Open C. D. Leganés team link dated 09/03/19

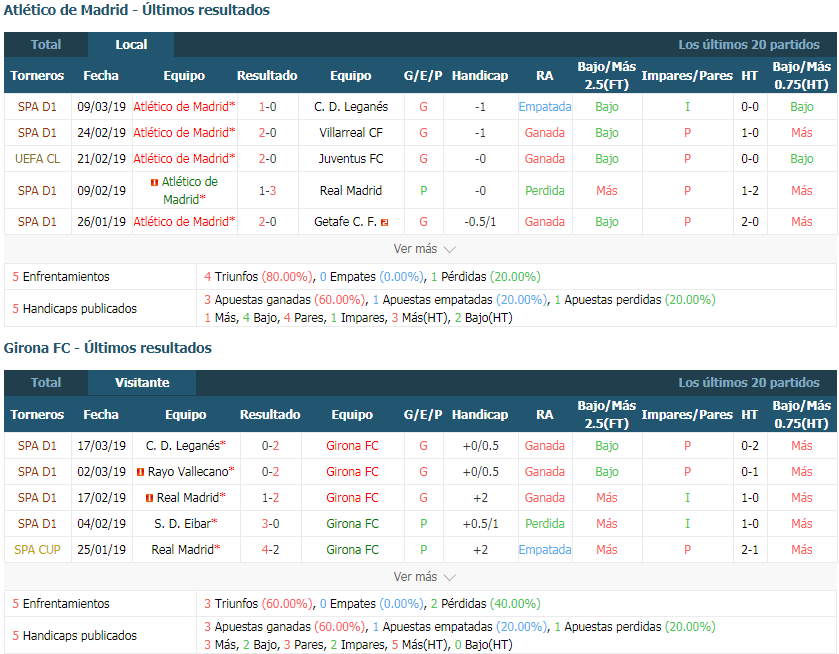(x=351, y=107)
